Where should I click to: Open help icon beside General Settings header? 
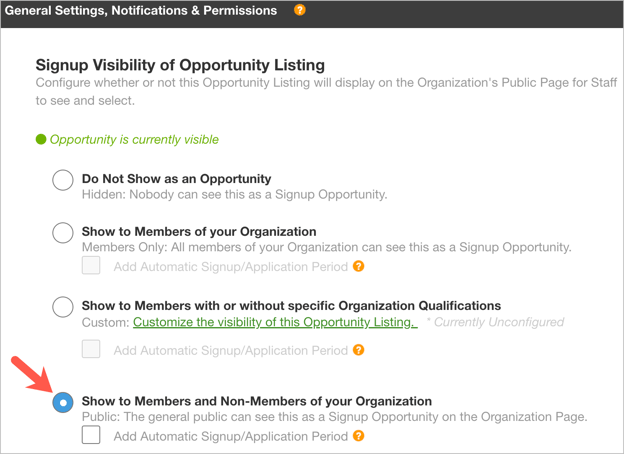(x=300, y=10)
